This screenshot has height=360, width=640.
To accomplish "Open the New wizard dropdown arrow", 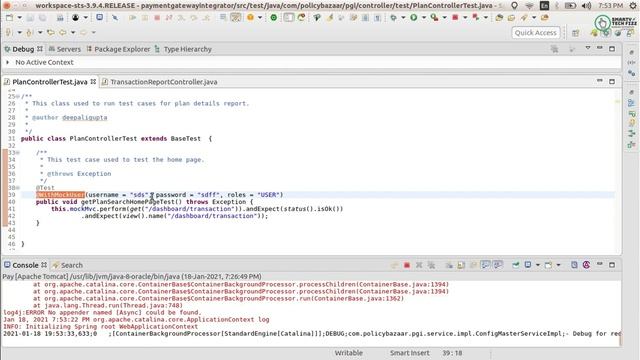I will (19, 18).
